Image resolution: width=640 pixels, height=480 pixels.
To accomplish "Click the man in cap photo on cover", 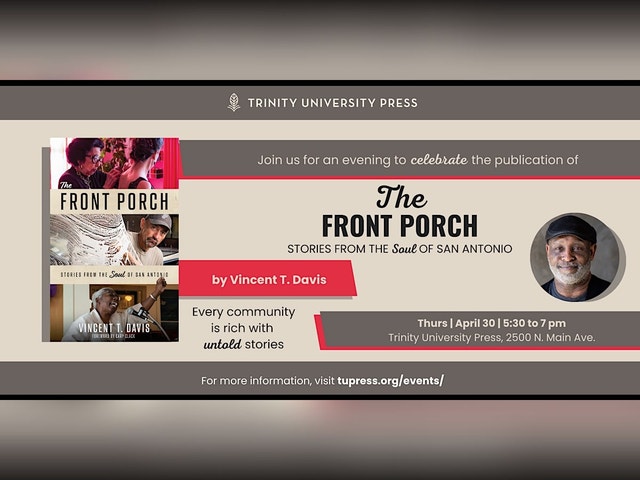I will 114,240.
